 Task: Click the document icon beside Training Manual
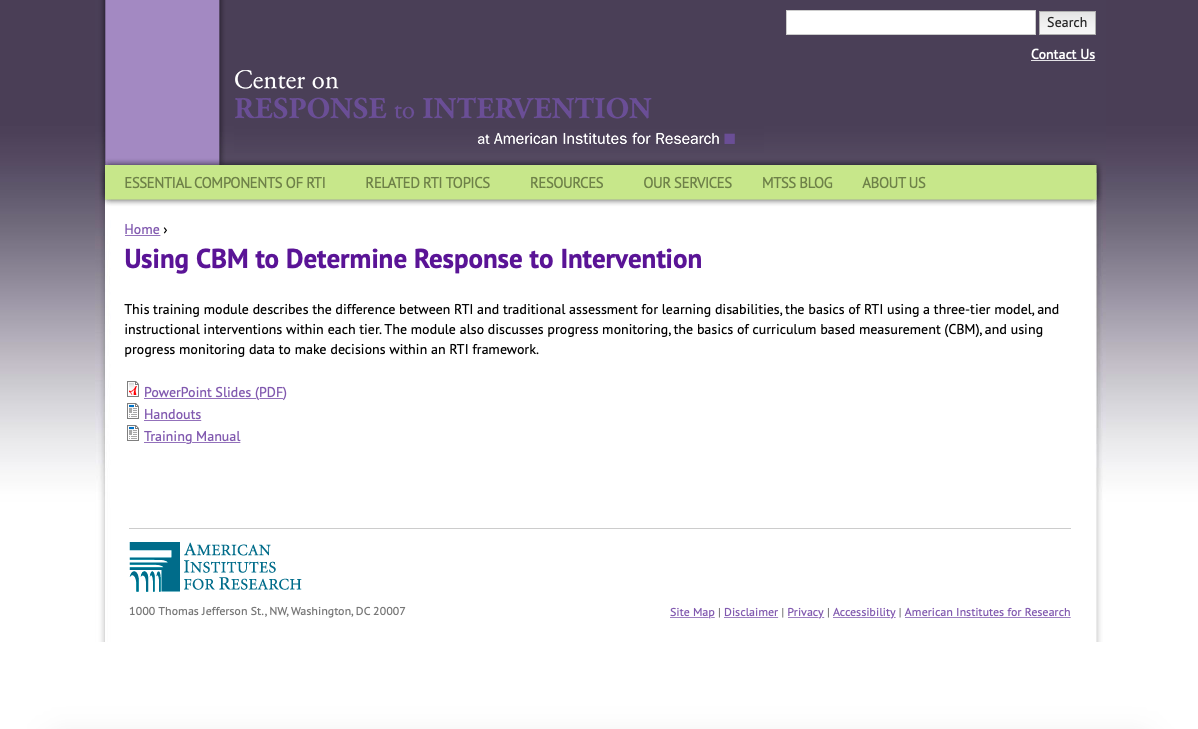tap(133, 434)
